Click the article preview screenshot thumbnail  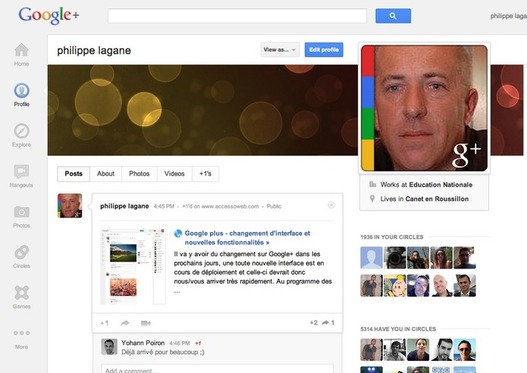pyautogui.click(x=133, y=266)
